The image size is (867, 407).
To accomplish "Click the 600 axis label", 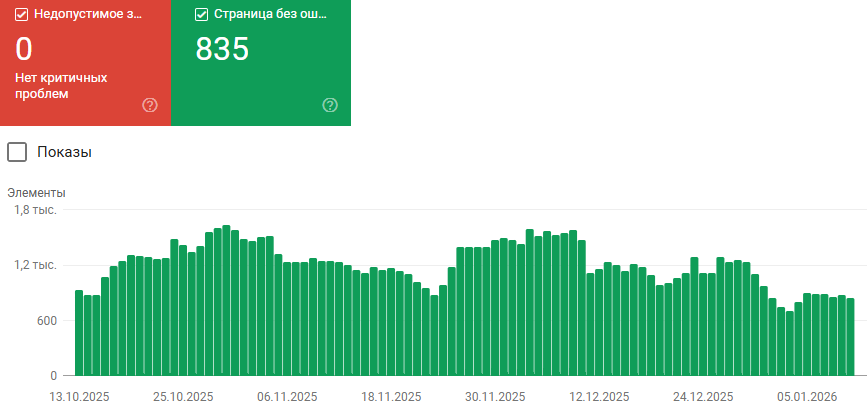I will (46, 321).
